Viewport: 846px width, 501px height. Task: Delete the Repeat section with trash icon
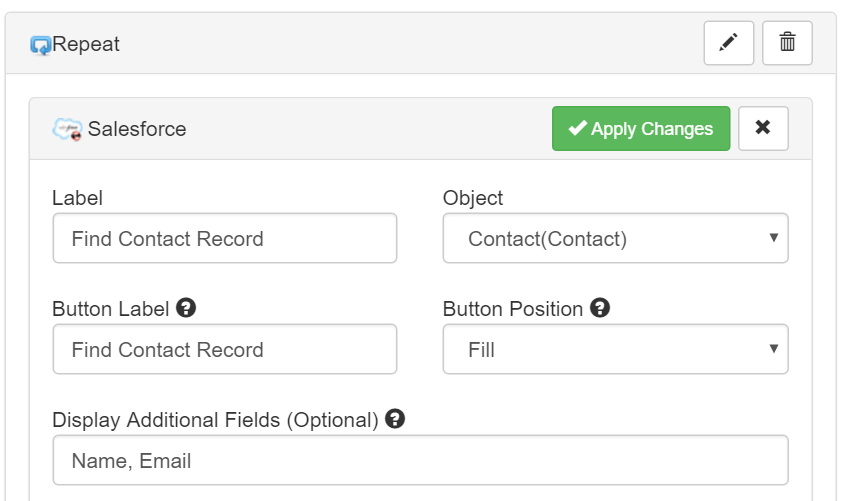(x=787, y=43)
